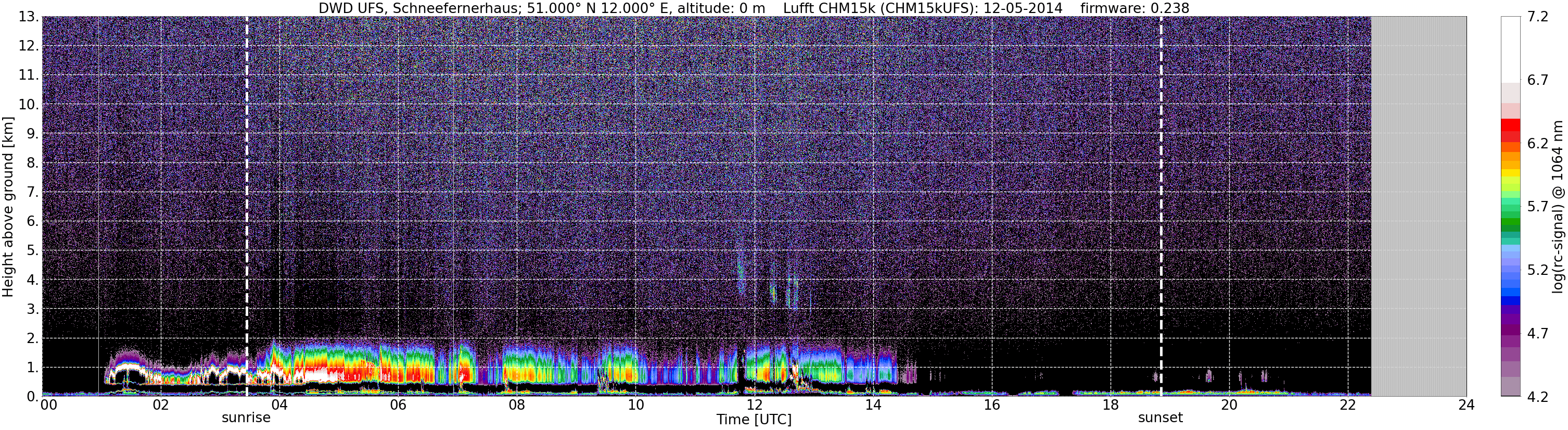Screen dimensions: 1568x430
Task: Click the '6.2' colorbar tick label
Action: tap(1538, 143)
